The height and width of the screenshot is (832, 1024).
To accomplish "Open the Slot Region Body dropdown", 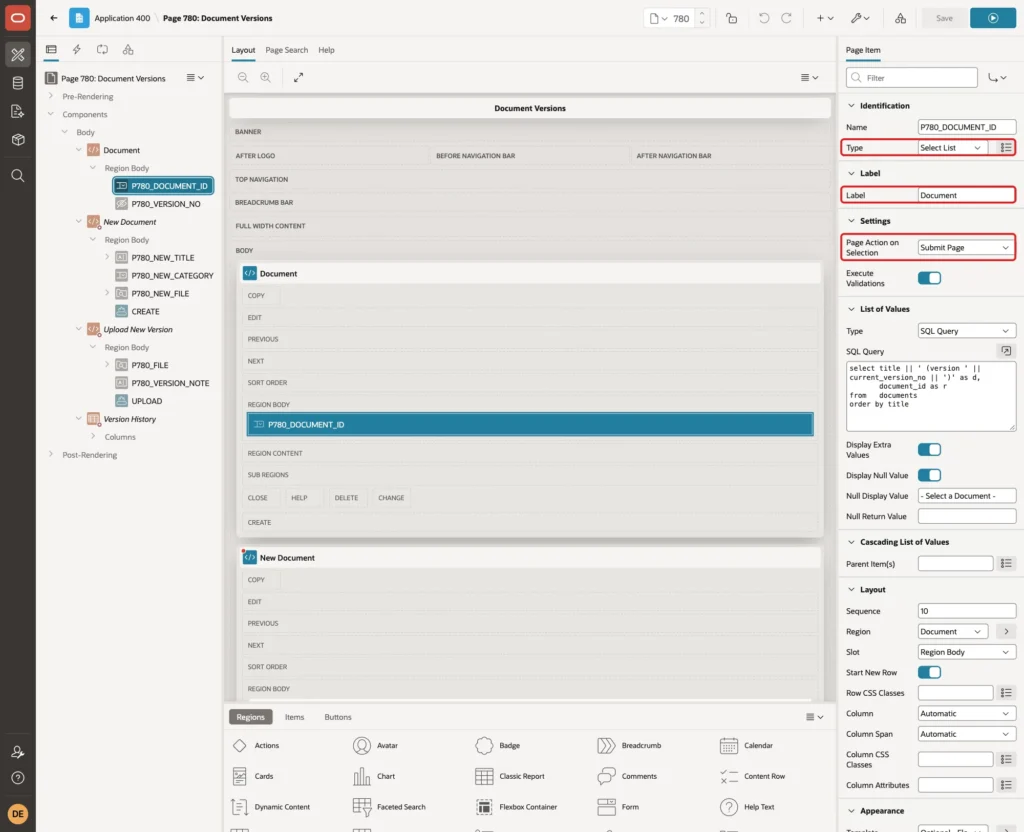I will tap(967, 652).
